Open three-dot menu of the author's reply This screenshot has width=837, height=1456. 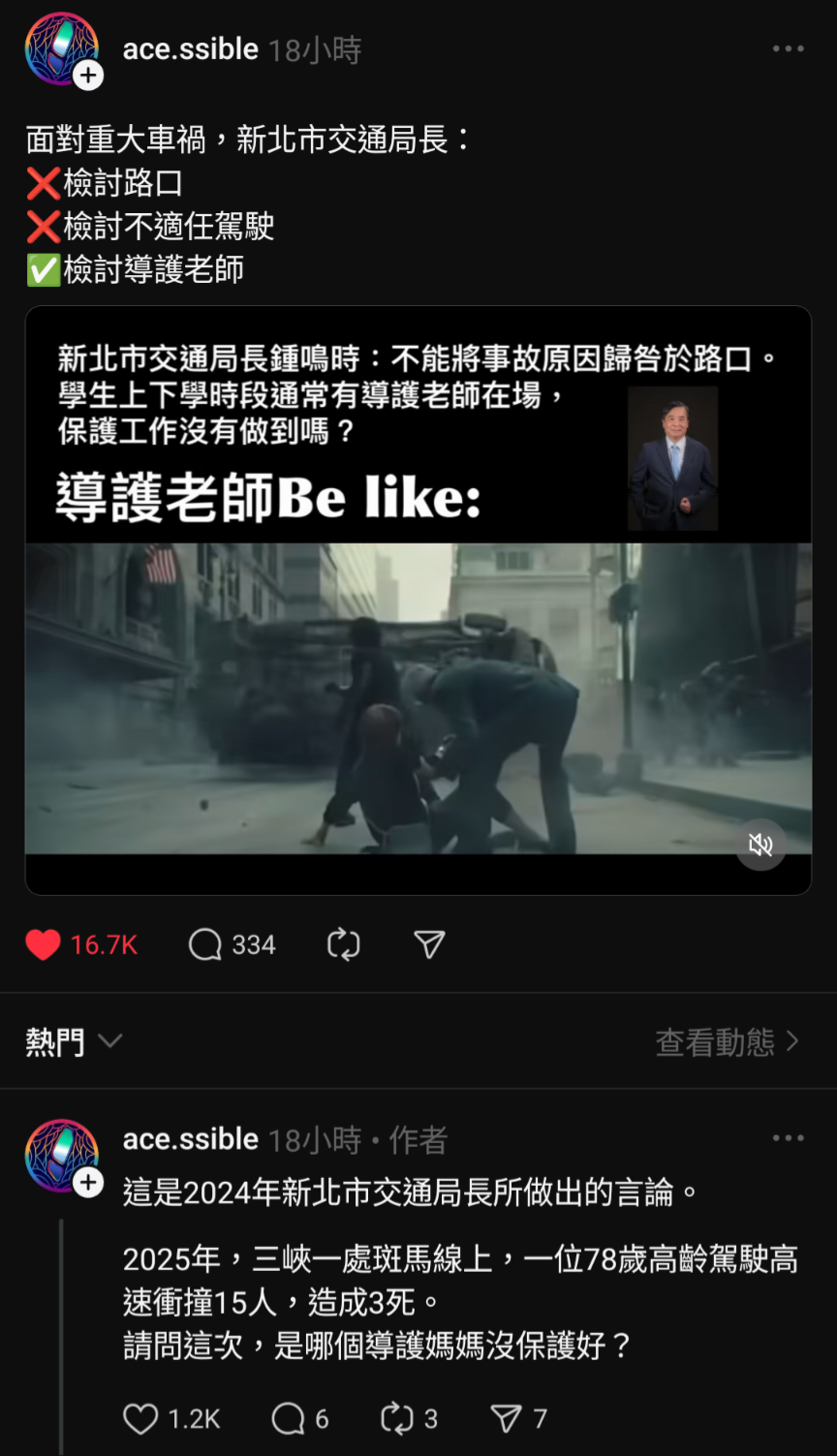[788, 1138]
